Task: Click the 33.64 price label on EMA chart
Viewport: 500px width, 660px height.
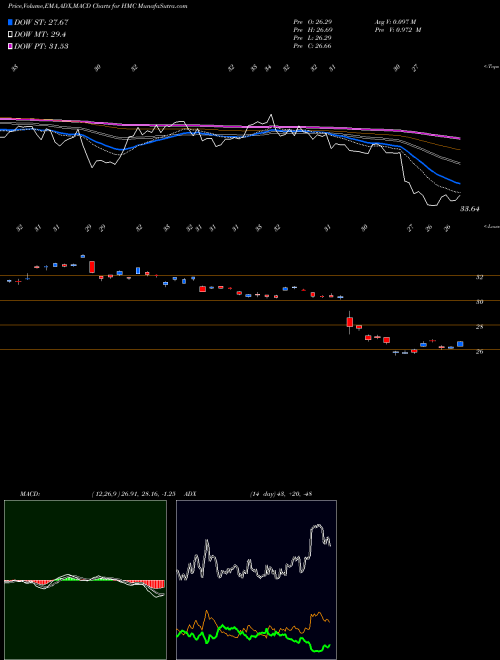Action: coord(469,209)
